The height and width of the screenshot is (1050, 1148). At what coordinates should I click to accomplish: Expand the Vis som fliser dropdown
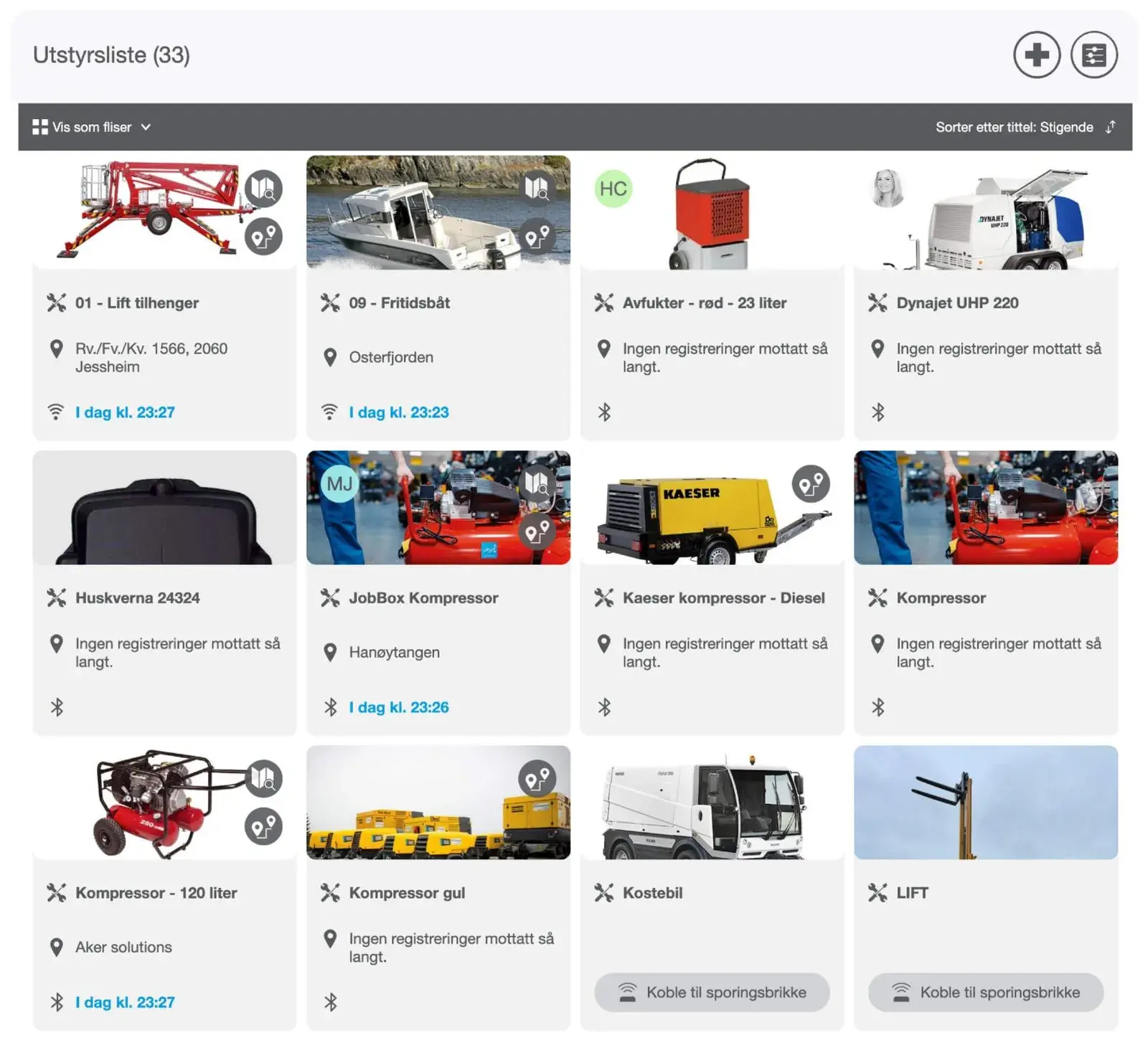click(x=92, y=127)
